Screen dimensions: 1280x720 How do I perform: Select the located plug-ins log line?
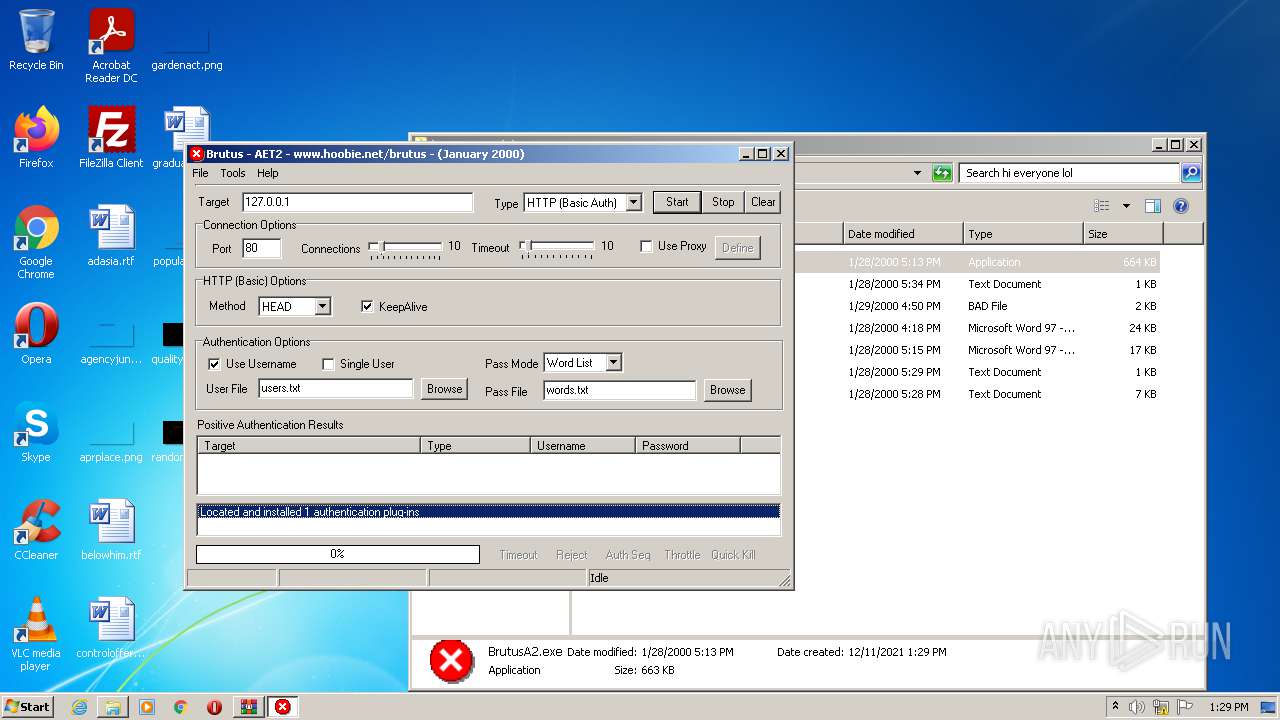pos(488,512)
